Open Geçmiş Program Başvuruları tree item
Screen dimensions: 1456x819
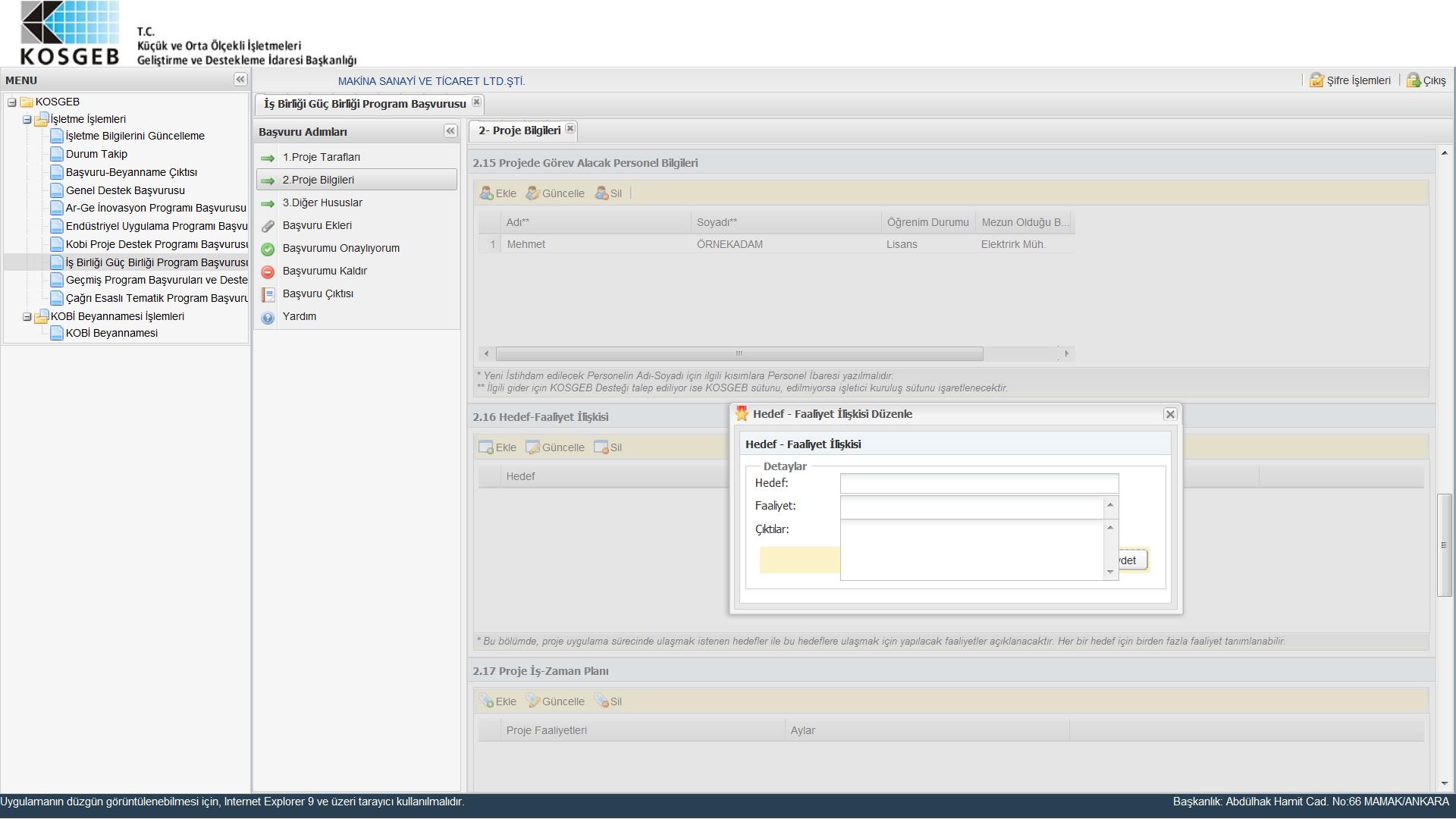pos(156,280)
